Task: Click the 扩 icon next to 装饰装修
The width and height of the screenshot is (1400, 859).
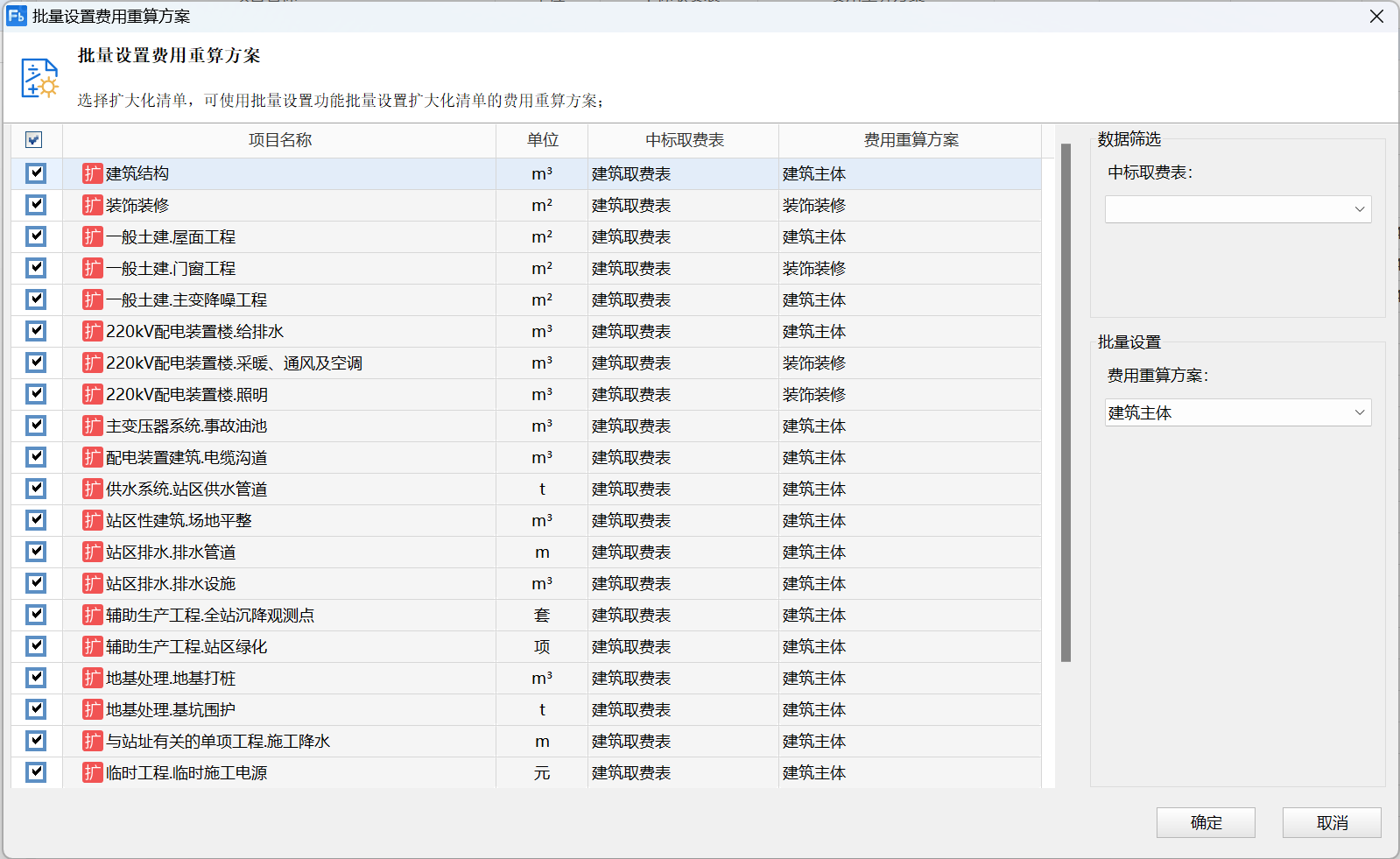Action: [x=92, y=205]
